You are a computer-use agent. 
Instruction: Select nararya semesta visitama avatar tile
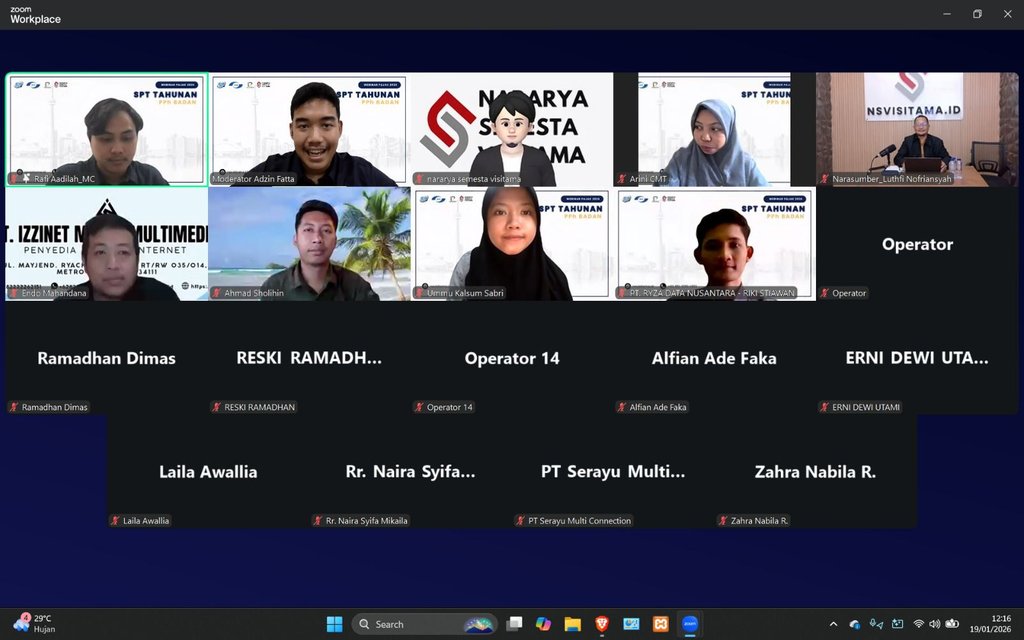click(x=512, y=129)
